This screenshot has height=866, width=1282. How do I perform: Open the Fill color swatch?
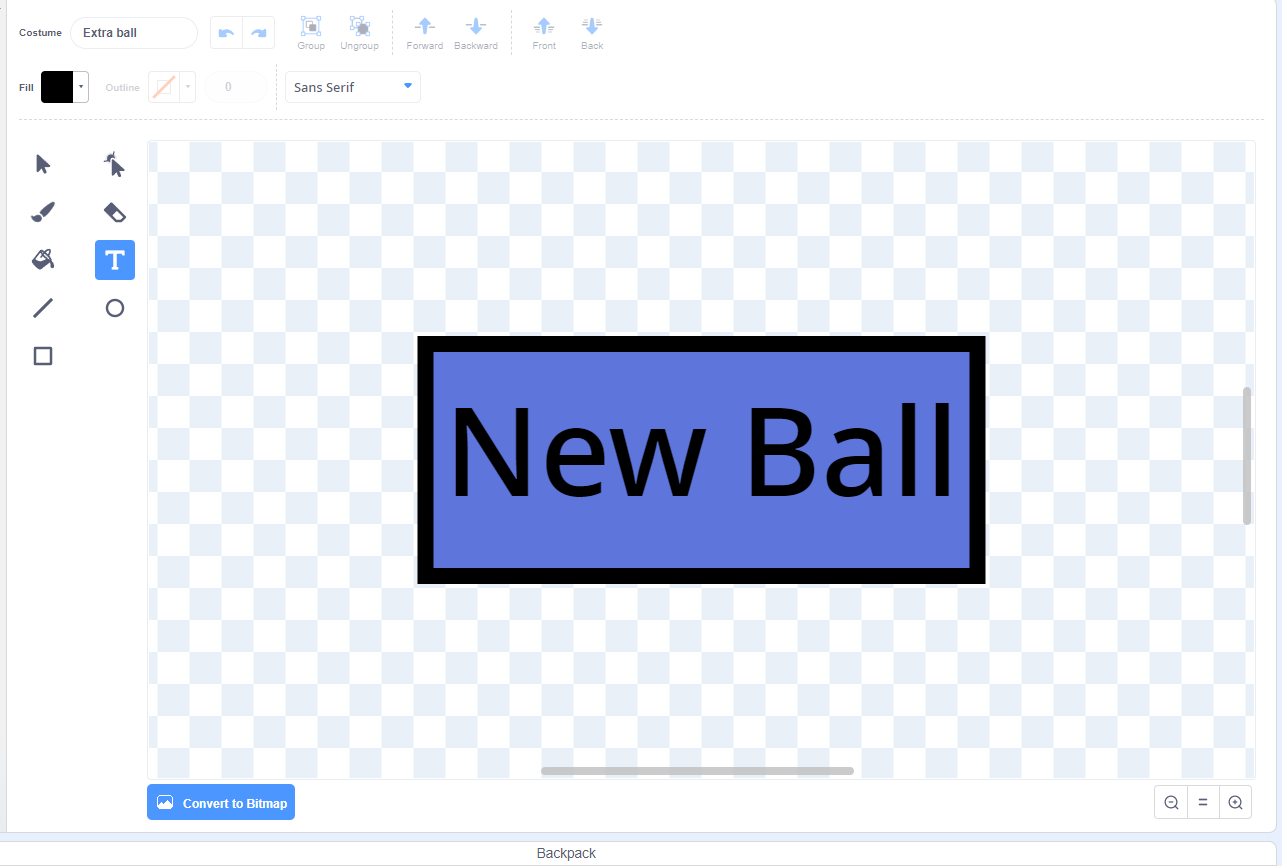[55, 87]
